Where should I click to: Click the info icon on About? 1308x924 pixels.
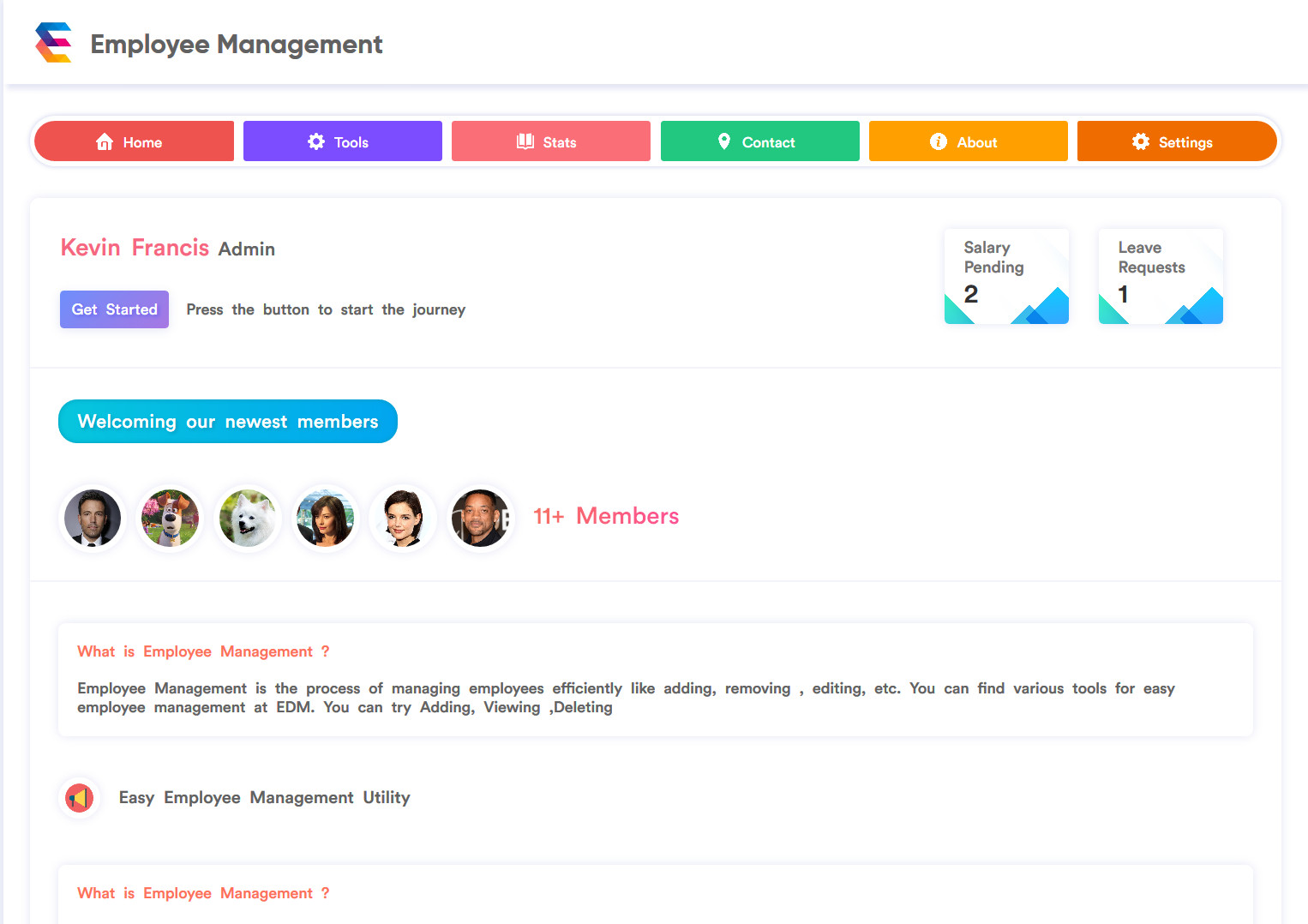939,141
